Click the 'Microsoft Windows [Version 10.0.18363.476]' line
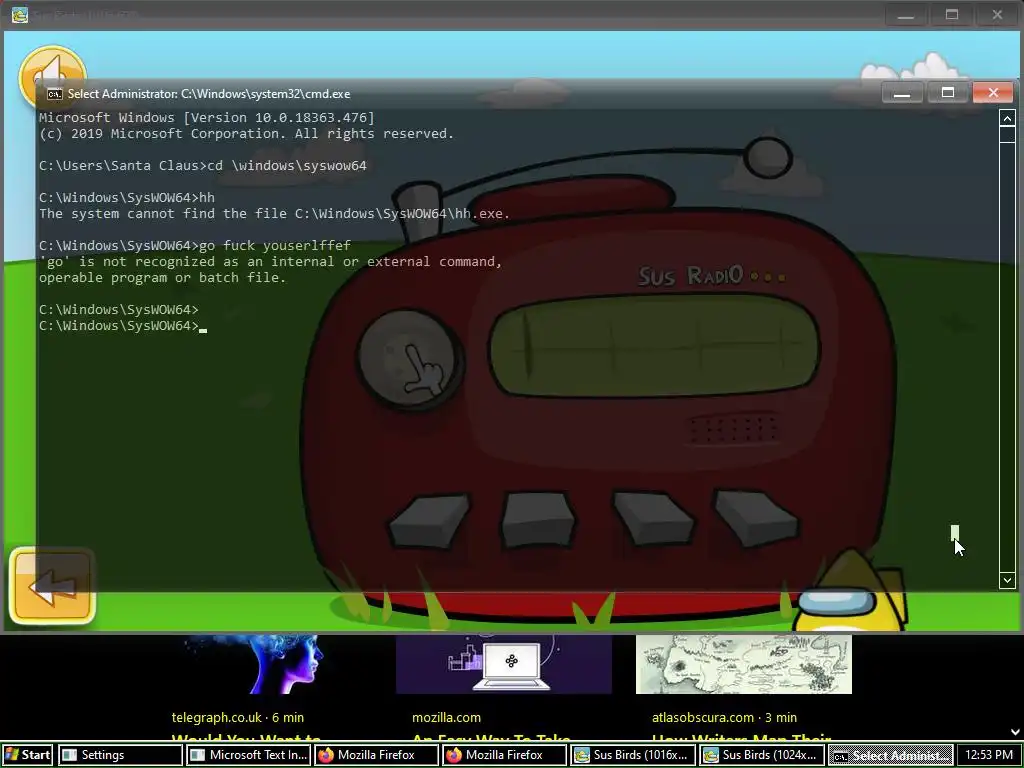 click(x=206, y=118)
